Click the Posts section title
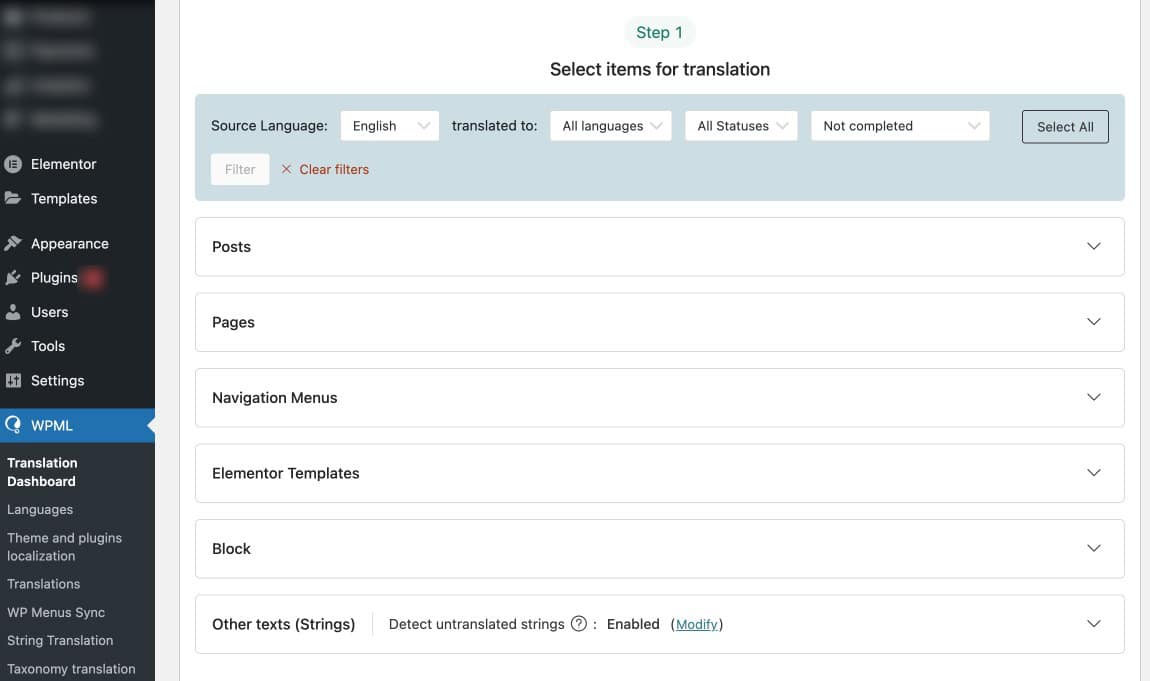The width and height of the screenshot is (1150, 681). pyautogui.click(x=231, y=247)
